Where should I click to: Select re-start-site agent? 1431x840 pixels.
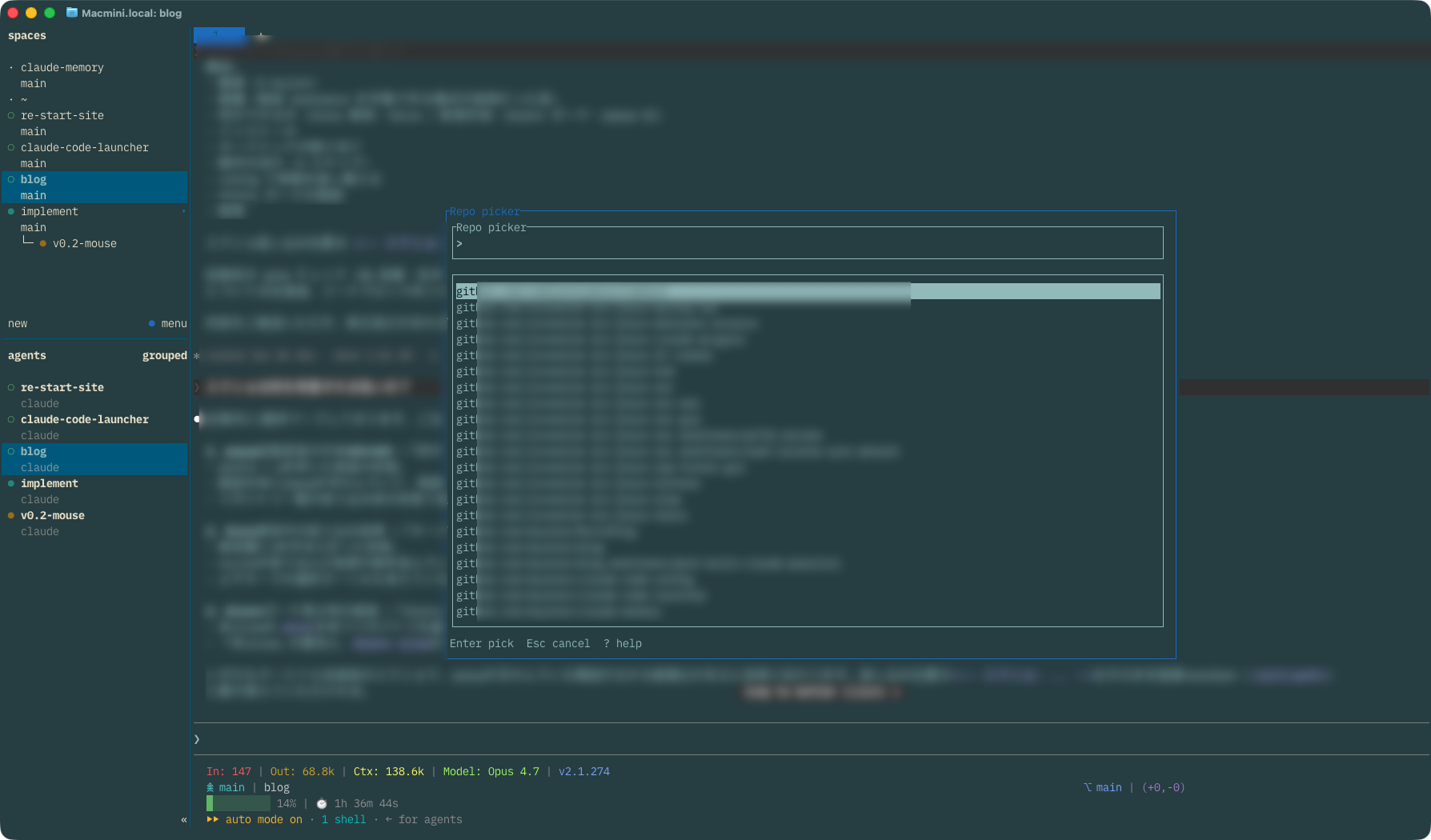pyautogui.click(x=62, y=387)
